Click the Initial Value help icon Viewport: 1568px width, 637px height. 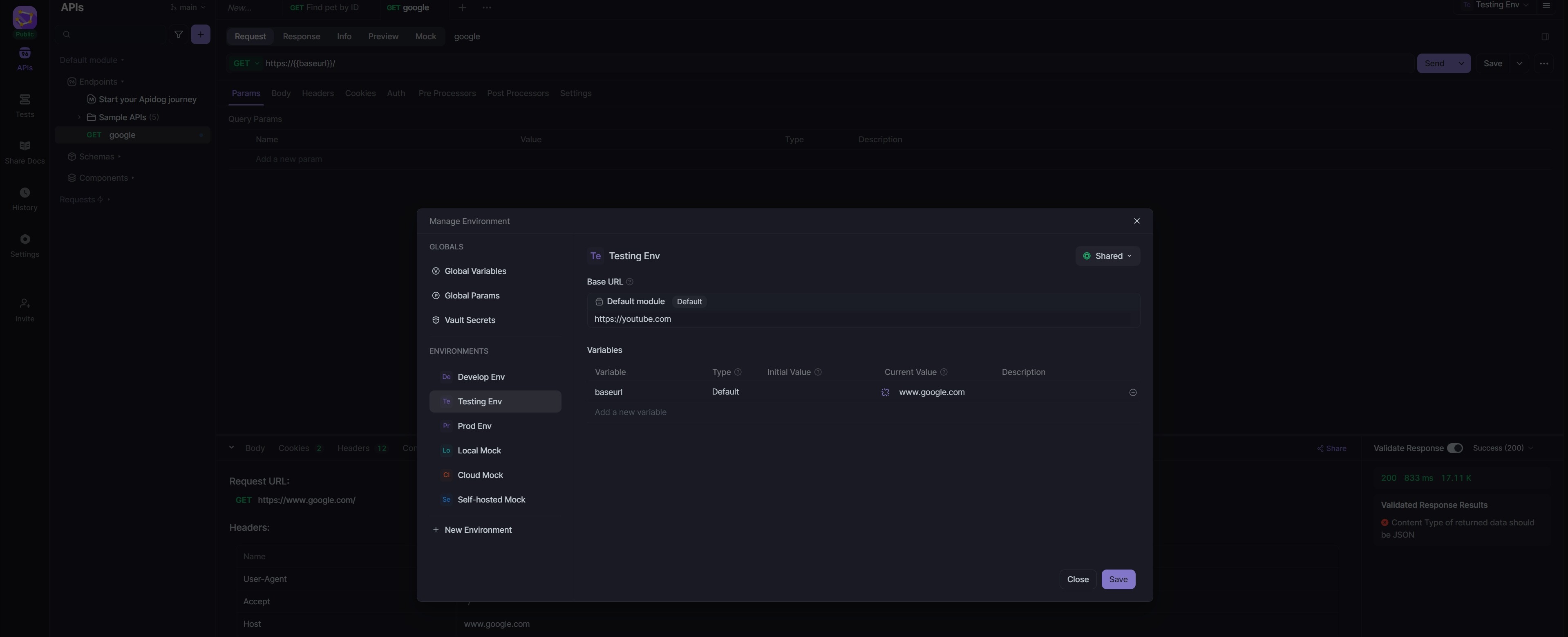817,372
